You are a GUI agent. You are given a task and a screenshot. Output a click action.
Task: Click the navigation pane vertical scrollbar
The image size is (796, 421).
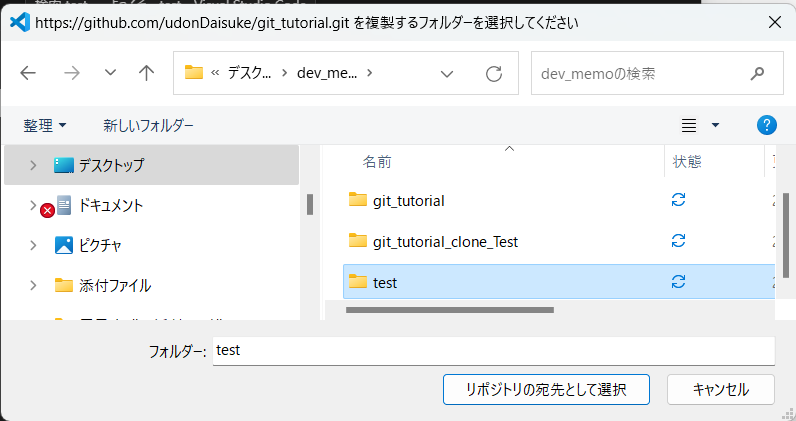pos(310,205)
